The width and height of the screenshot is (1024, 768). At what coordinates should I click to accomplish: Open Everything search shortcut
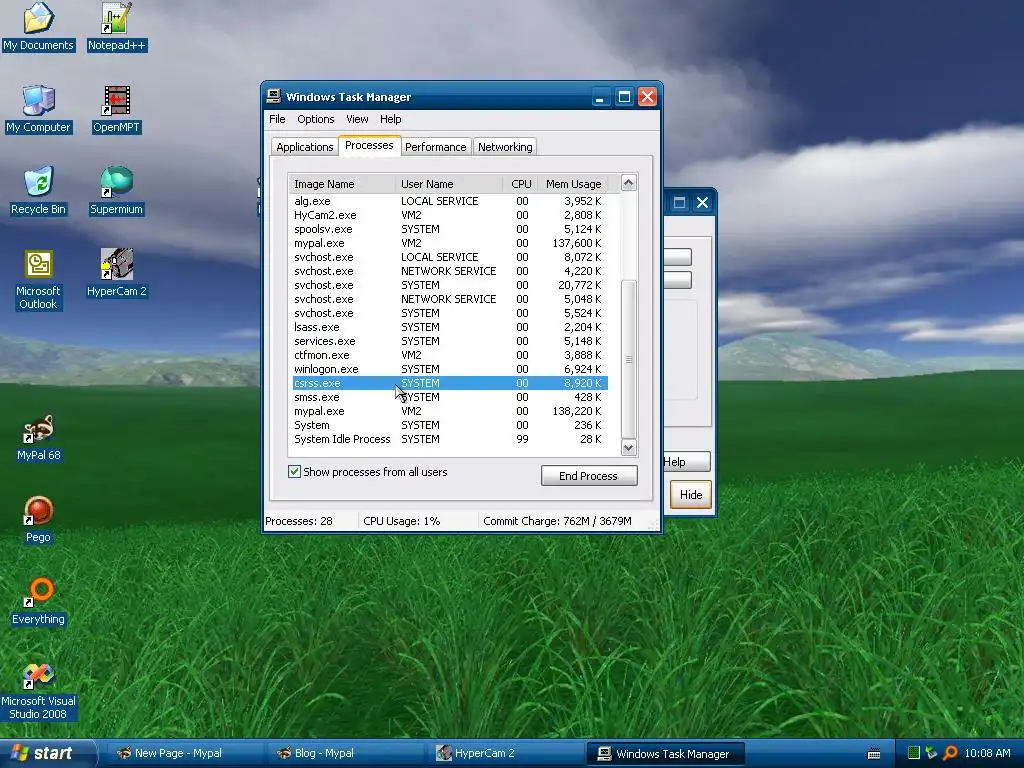(38, 601)
